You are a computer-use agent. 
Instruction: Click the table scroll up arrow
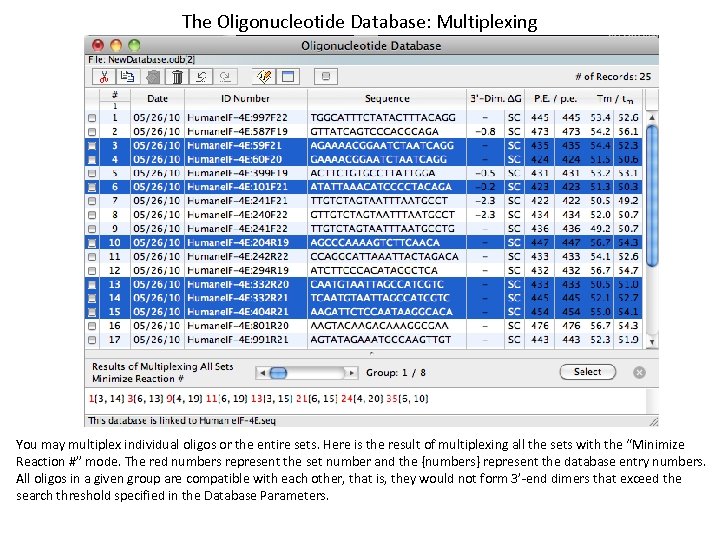point(652,118)
